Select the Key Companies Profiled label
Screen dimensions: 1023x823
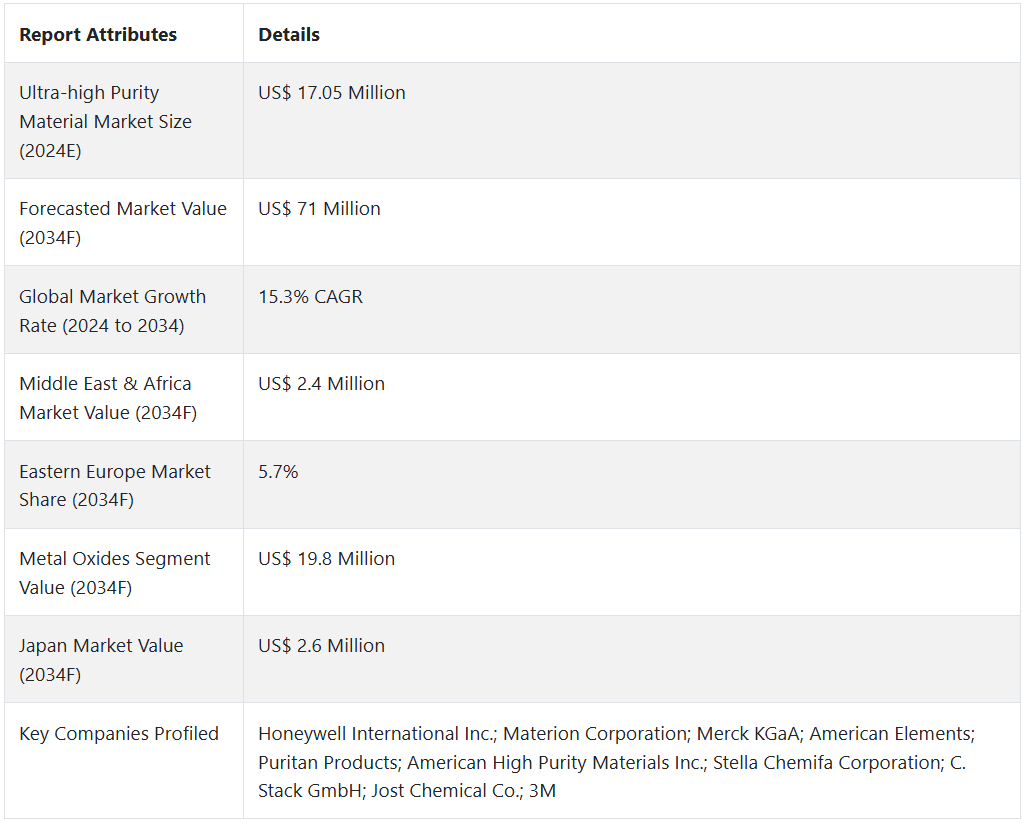pyautogui.click(x=118, y=734)
